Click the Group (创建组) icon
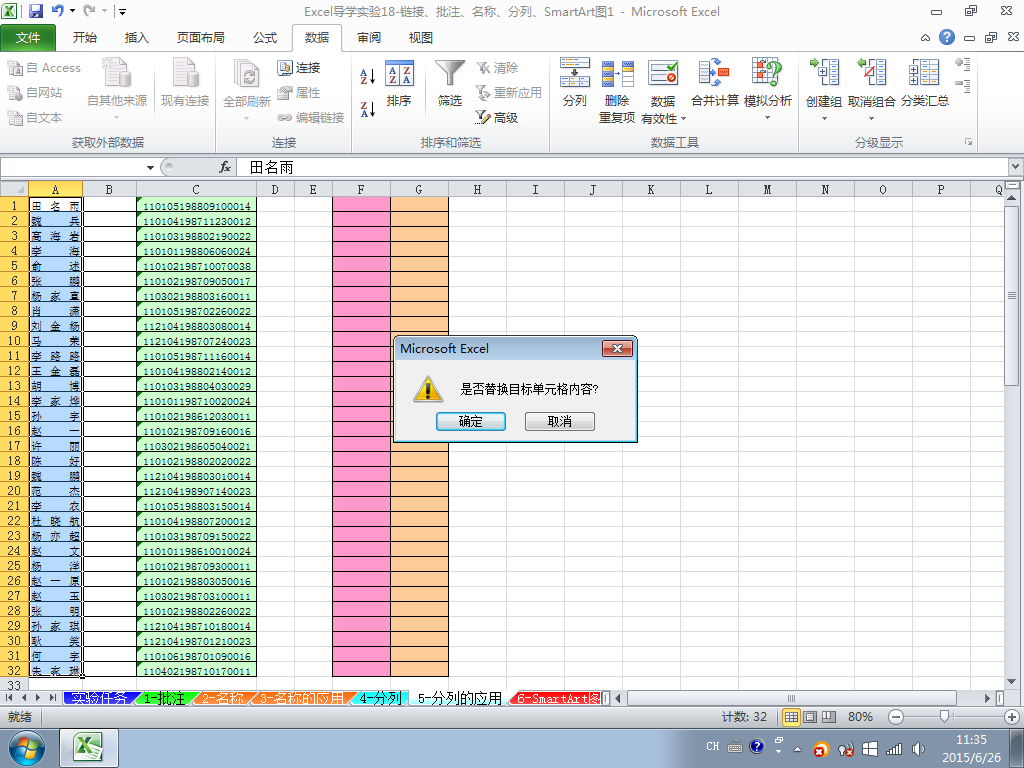1024x768 pixels. coord(824,72)
